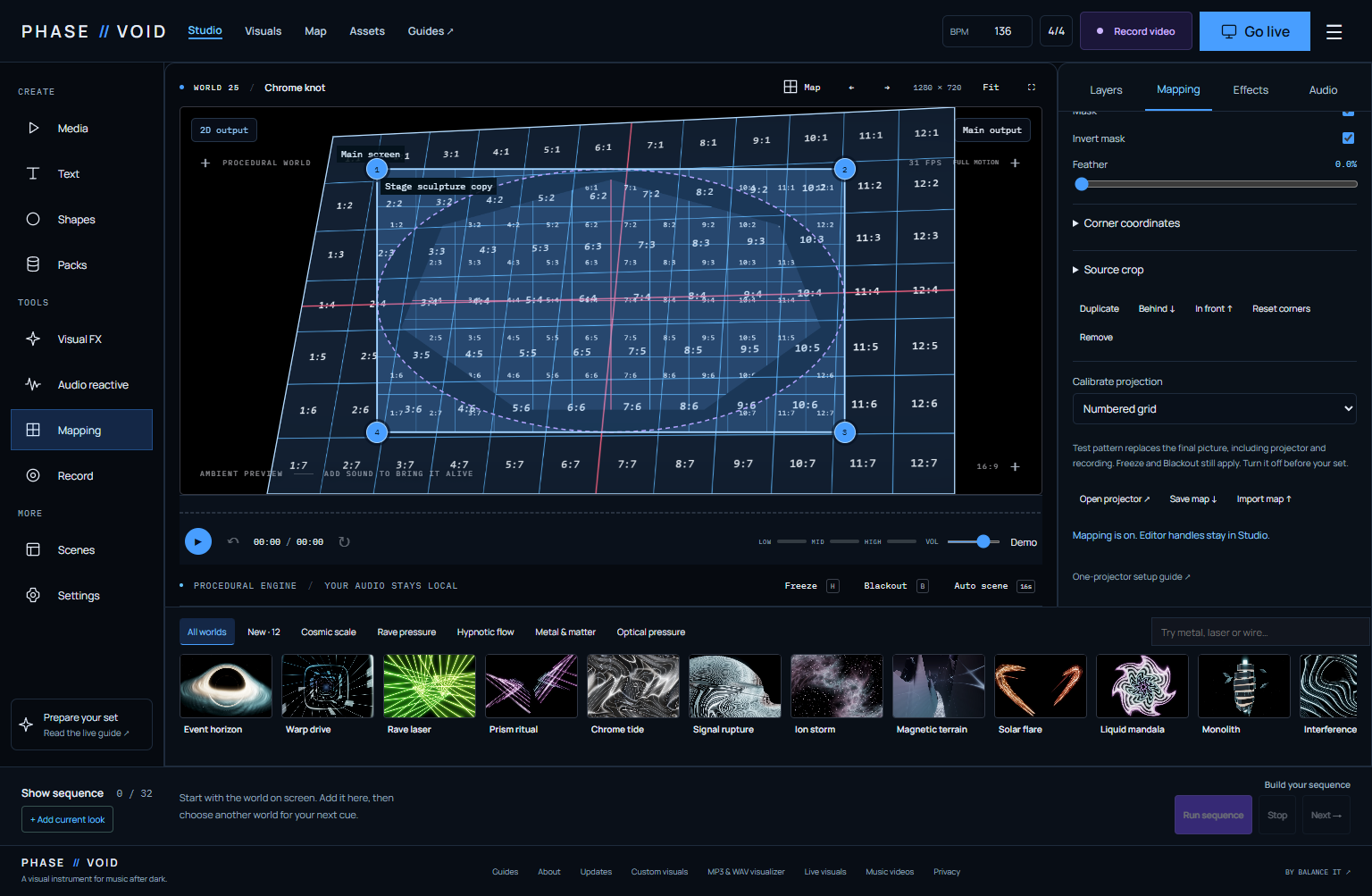The height and width of the screenshot is (896, 1372).
Task: Restart playback with loop icon
Action: [344, 541]
